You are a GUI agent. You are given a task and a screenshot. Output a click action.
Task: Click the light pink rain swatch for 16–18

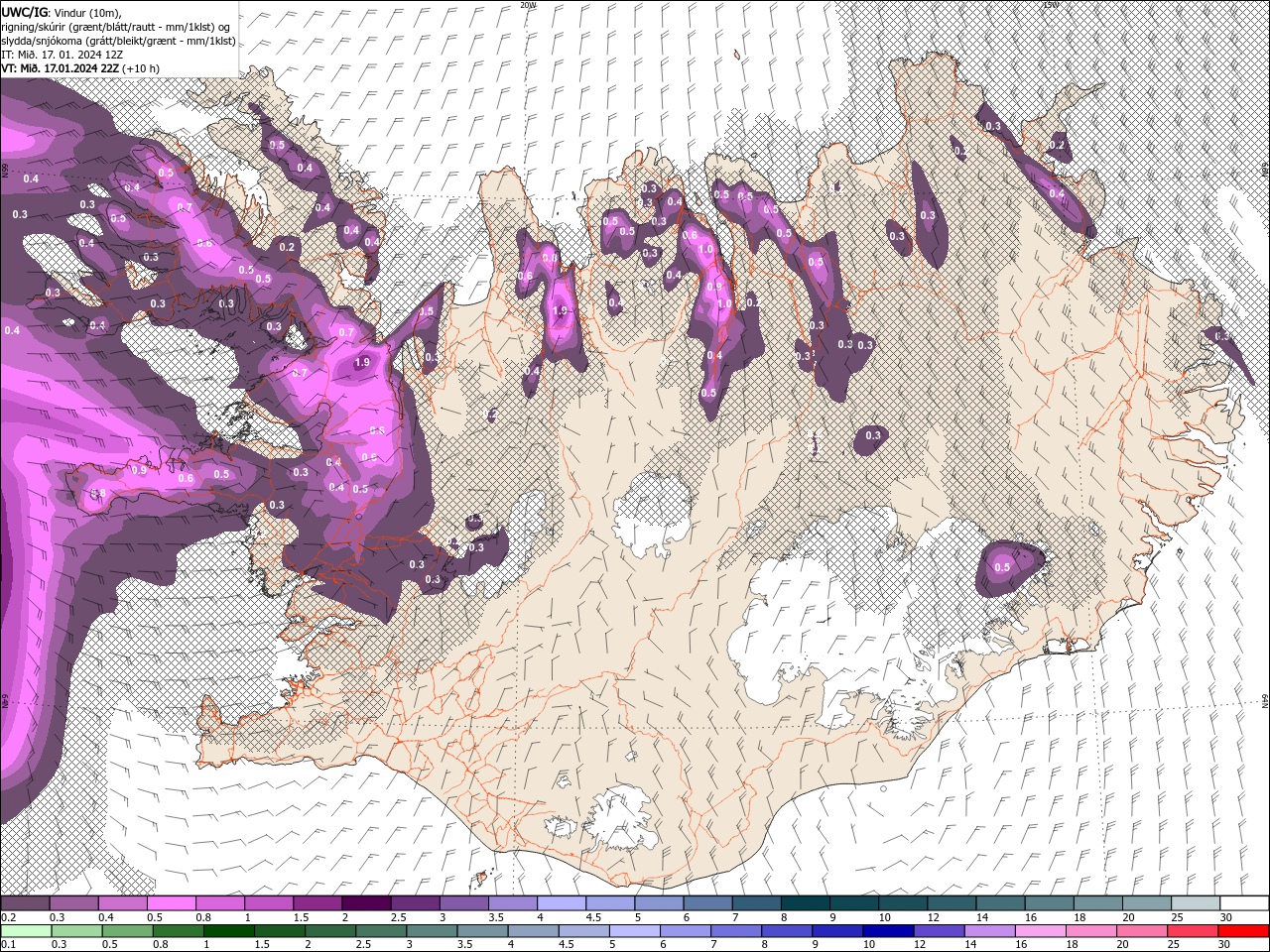[1042, 931]
